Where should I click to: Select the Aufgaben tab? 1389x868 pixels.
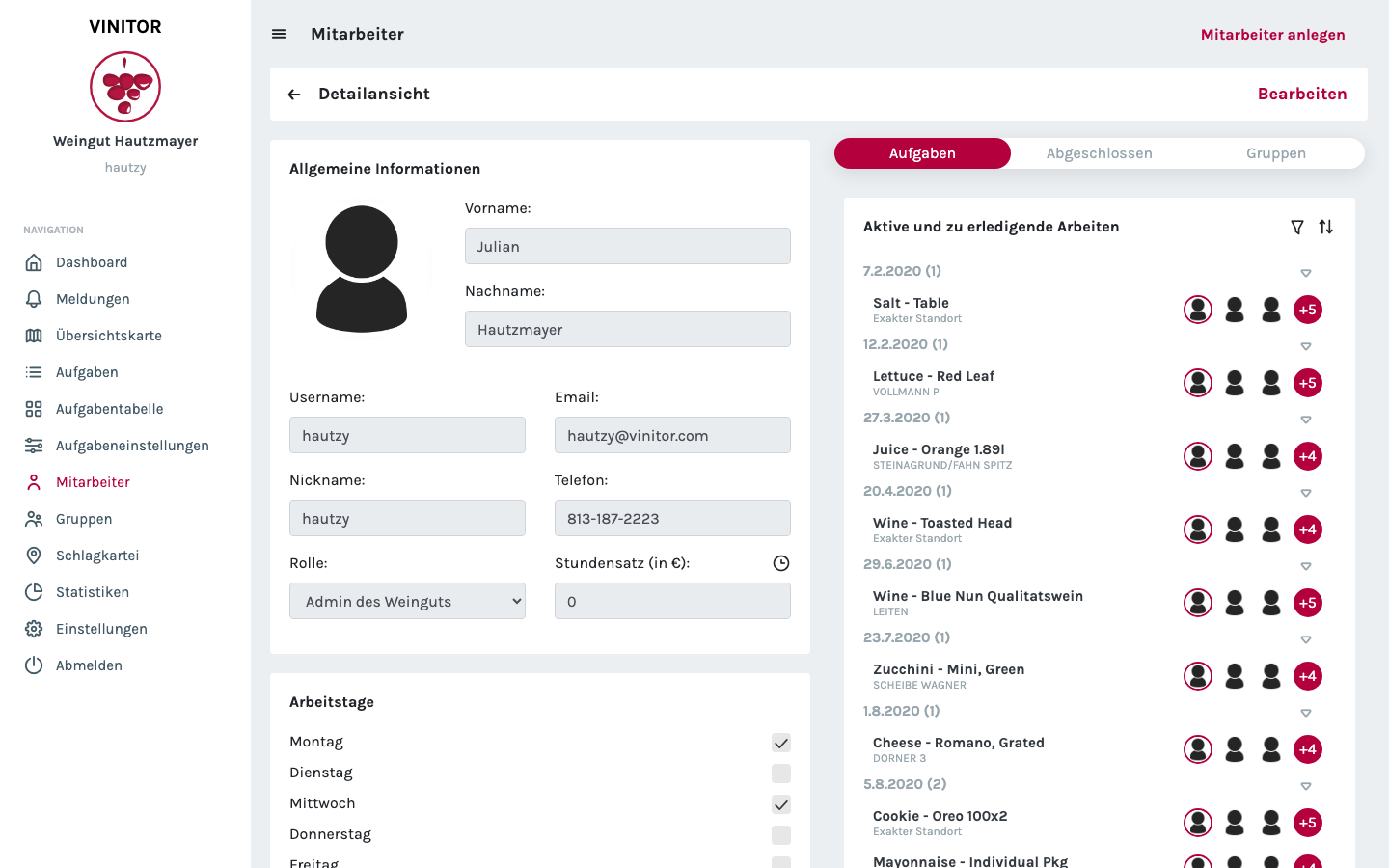922,153
